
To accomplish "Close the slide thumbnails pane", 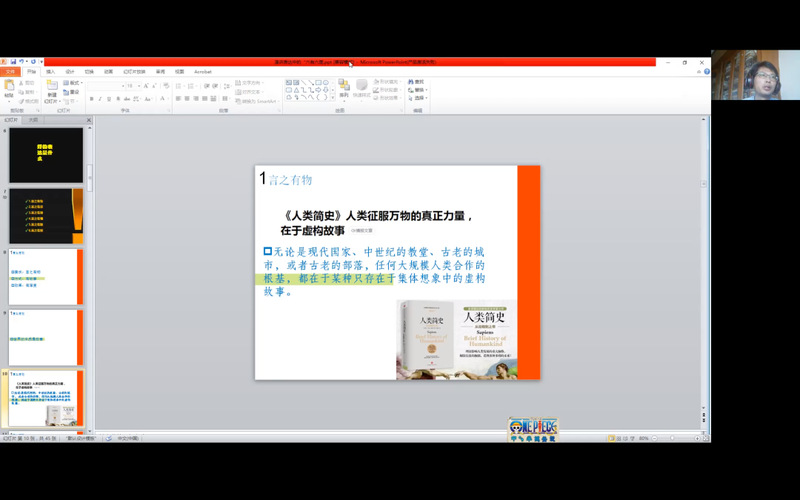I will click(89, 120).
